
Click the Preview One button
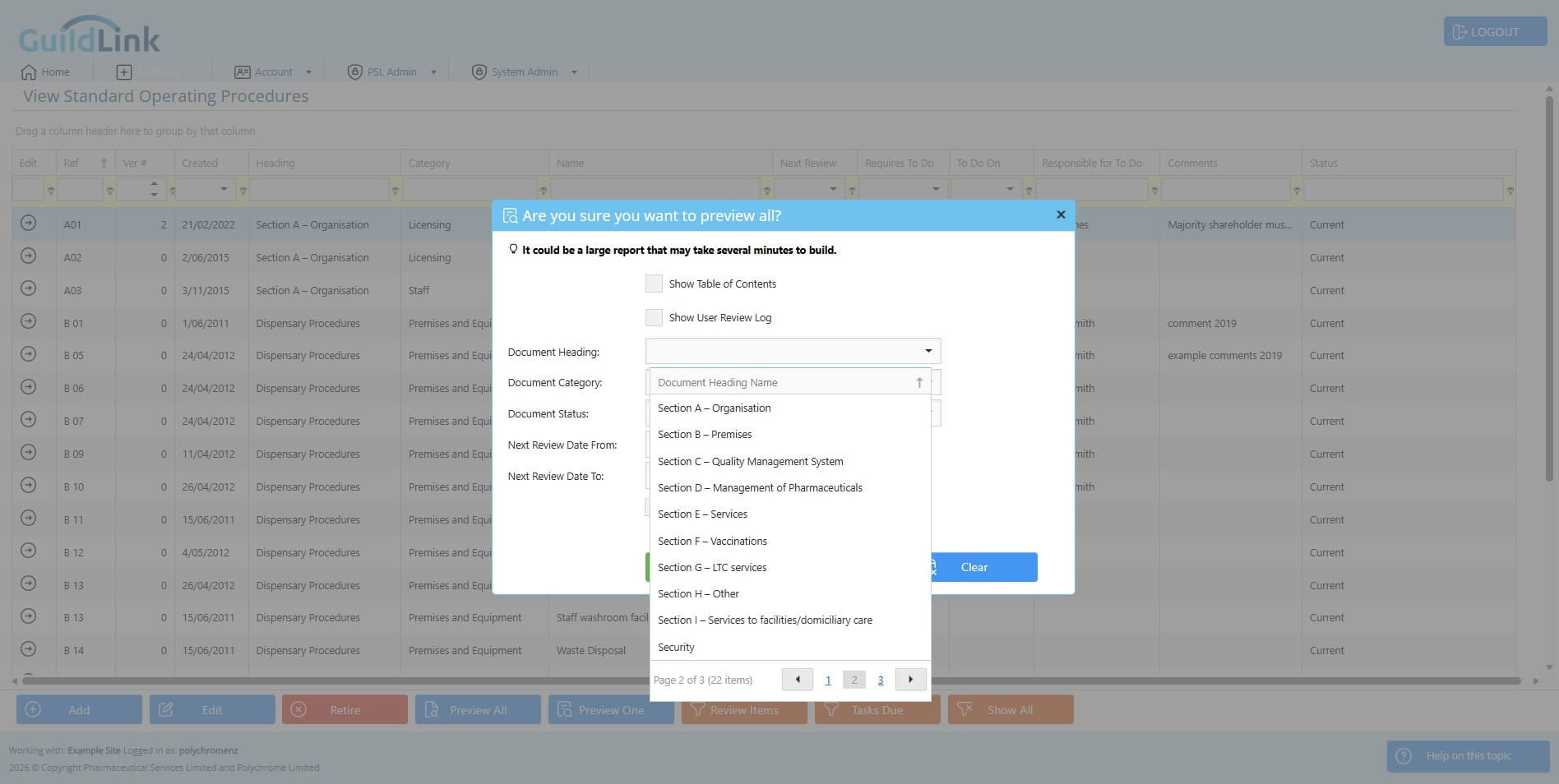coord(611,710)
